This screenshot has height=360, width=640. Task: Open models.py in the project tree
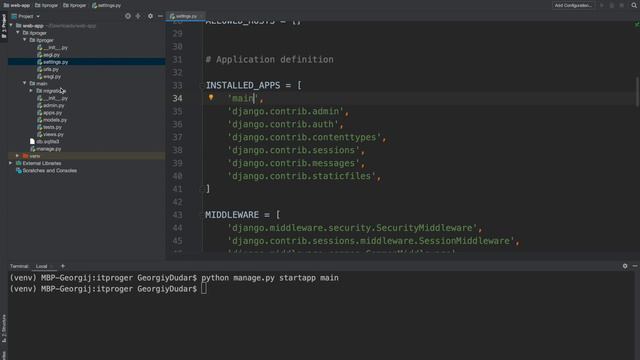tap(52, 120)
